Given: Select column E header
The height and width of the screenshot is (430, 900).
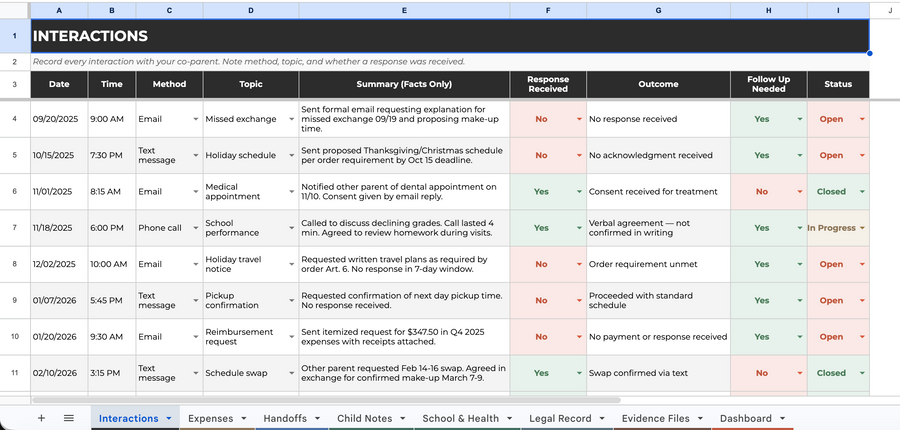Looking at the screenshot, I should click(x=404, y=10).
